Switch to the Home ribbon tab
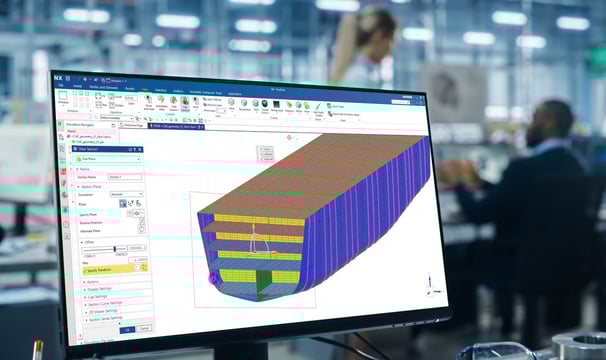Screen dimensions: 606x360 (x=77, y=86)
